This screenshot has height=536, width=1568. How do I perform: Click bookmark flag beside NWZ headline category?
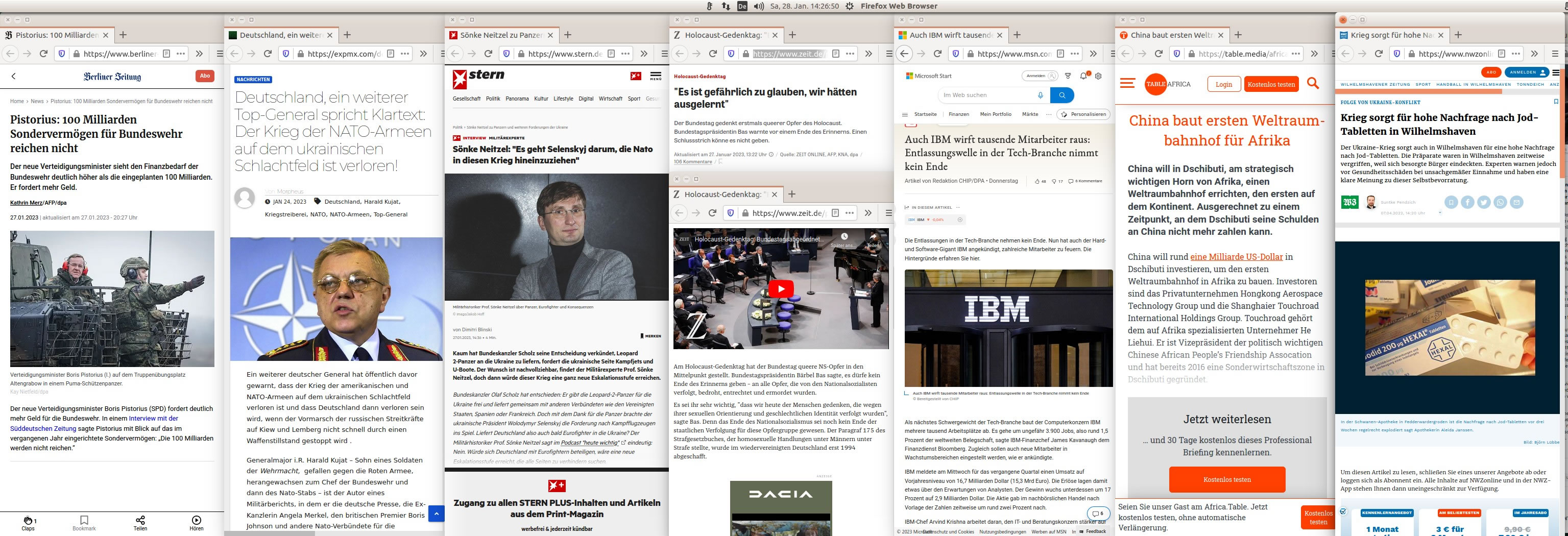tap(1556, 102)
